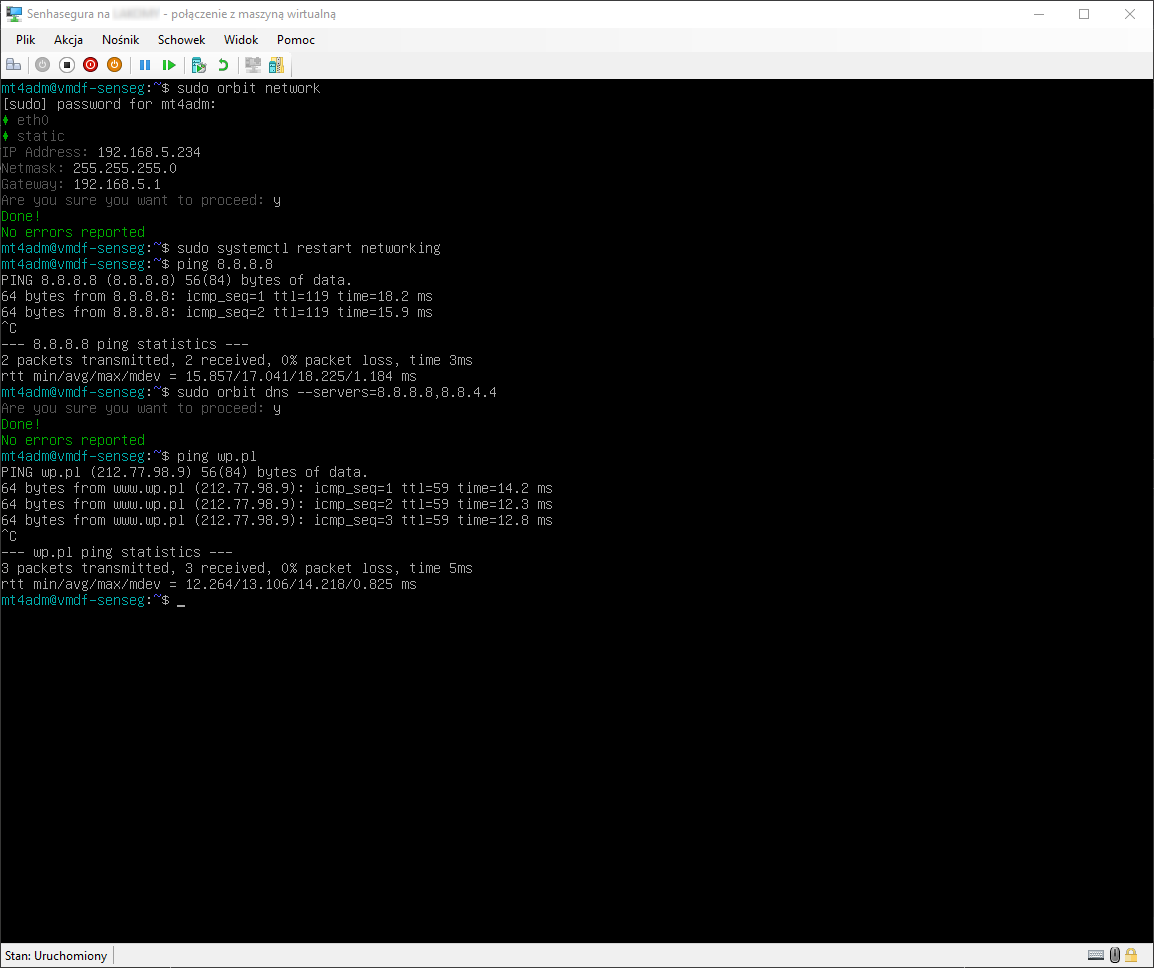1154x968 pixels.
Task: Shut down the VM using the red power icon
Action: (x=91, y=65)
